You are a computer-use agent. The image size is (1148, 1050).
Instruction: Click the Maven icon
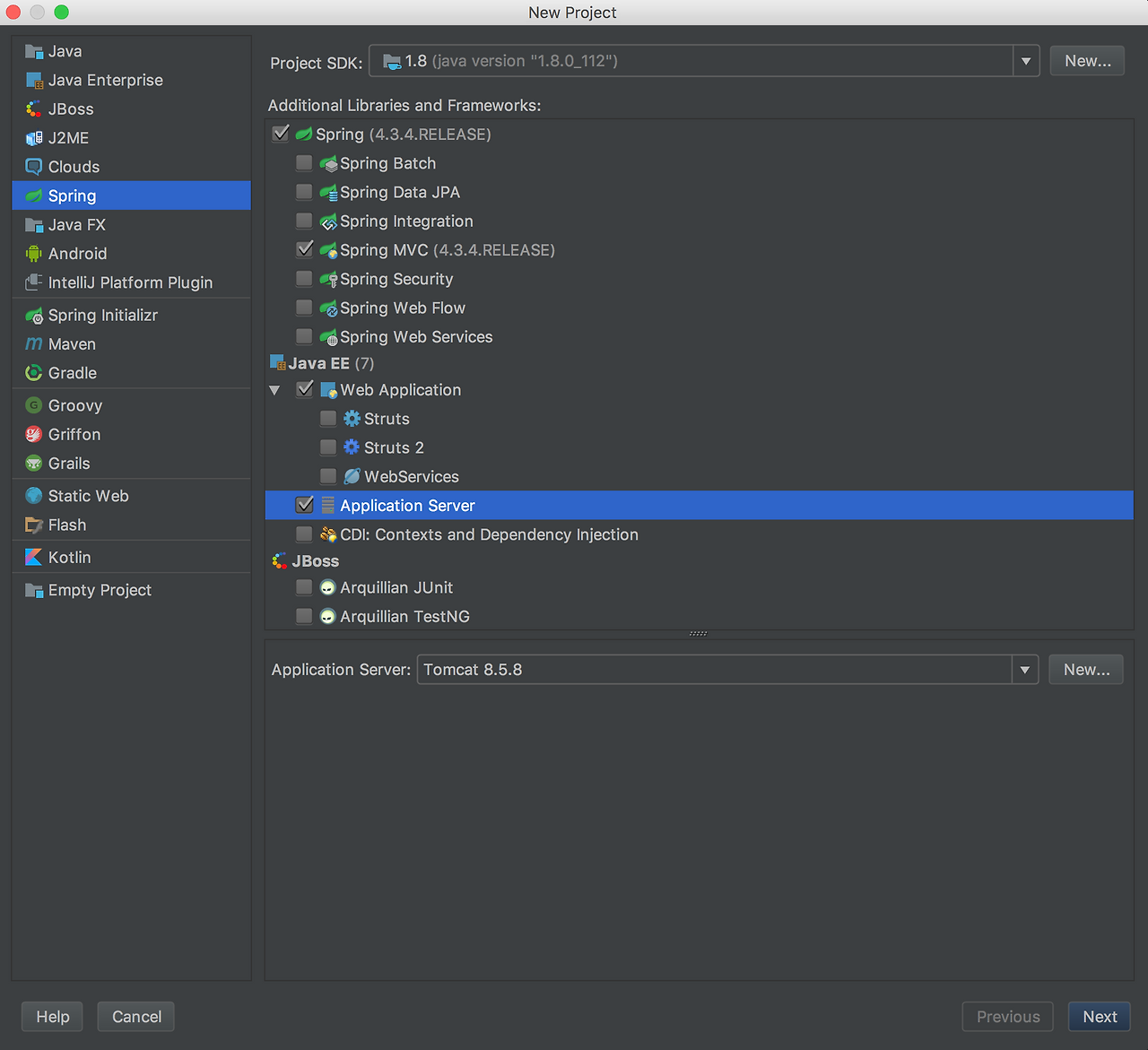pos(34,344)
